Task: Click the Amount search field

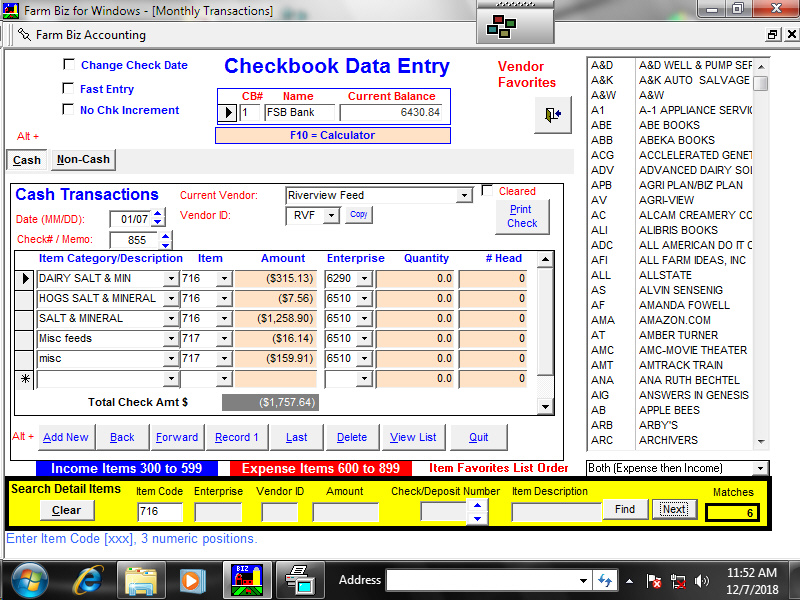Action: click(x=346, y=511)
